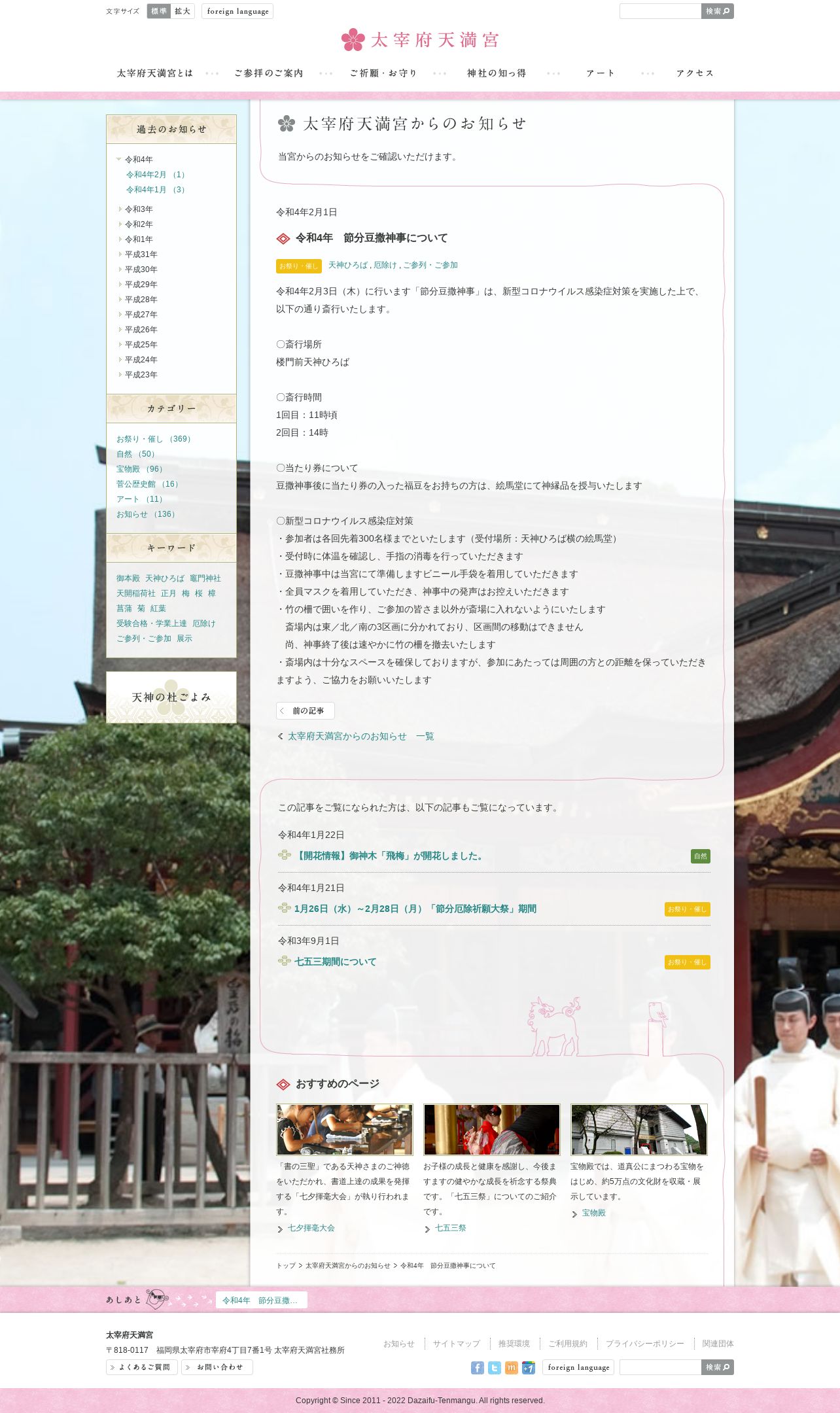The height and width of the screenshot is (1413, 840).
Task: Open the Facebook icon in footer
Action: click(x=478, y=1368)
